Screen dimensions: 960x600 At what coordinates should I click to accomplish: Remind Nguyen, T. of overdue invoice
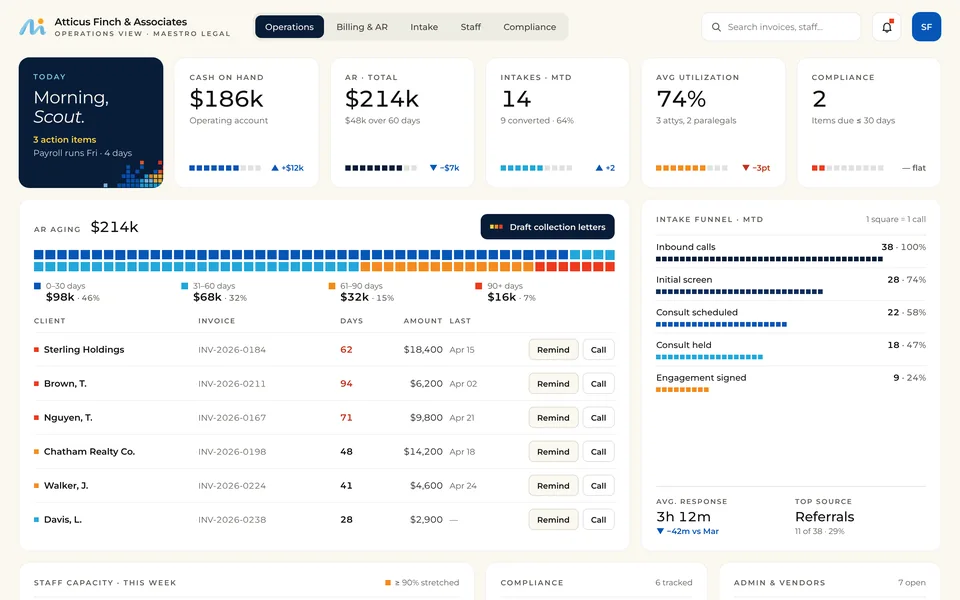553,418
